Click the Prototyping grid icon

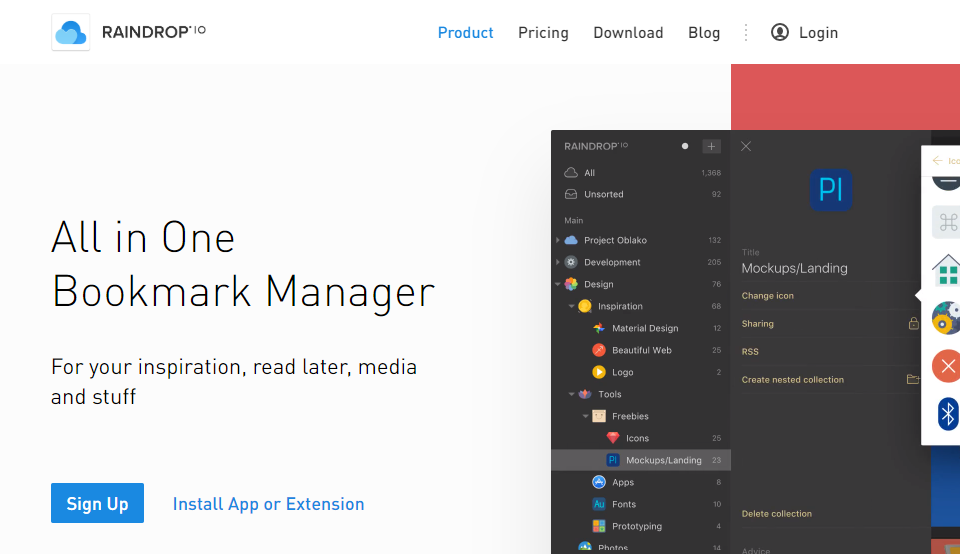point(599,526)
